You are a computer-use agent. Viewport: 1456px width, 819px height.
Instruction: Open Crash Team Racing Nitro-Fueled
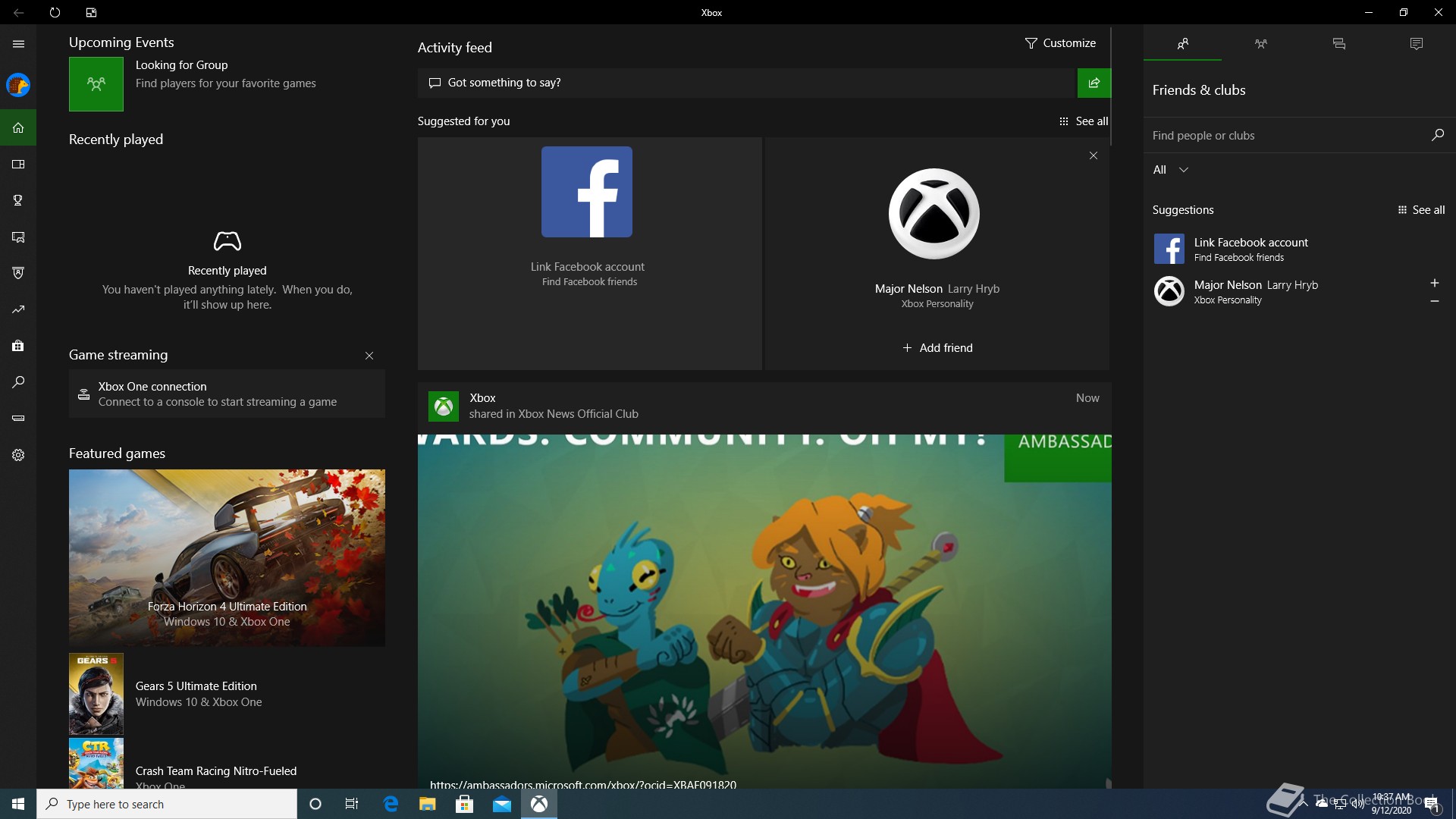pos(227,764)
